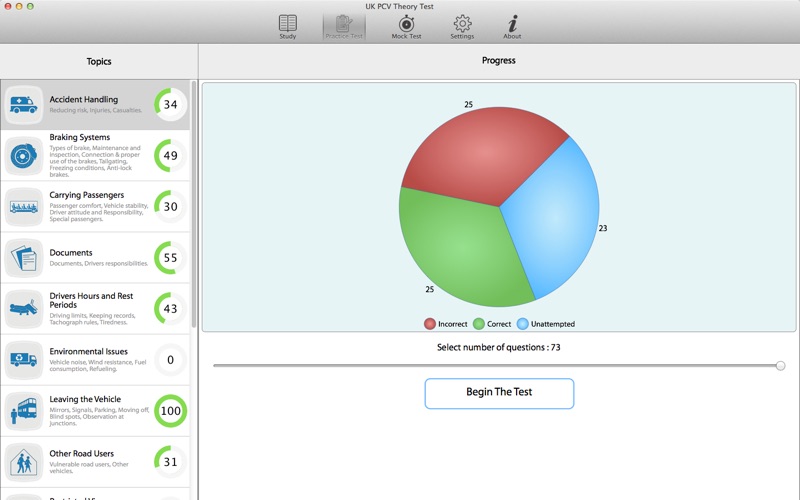Click the Drivers Hours sleeping person icon

23,309
